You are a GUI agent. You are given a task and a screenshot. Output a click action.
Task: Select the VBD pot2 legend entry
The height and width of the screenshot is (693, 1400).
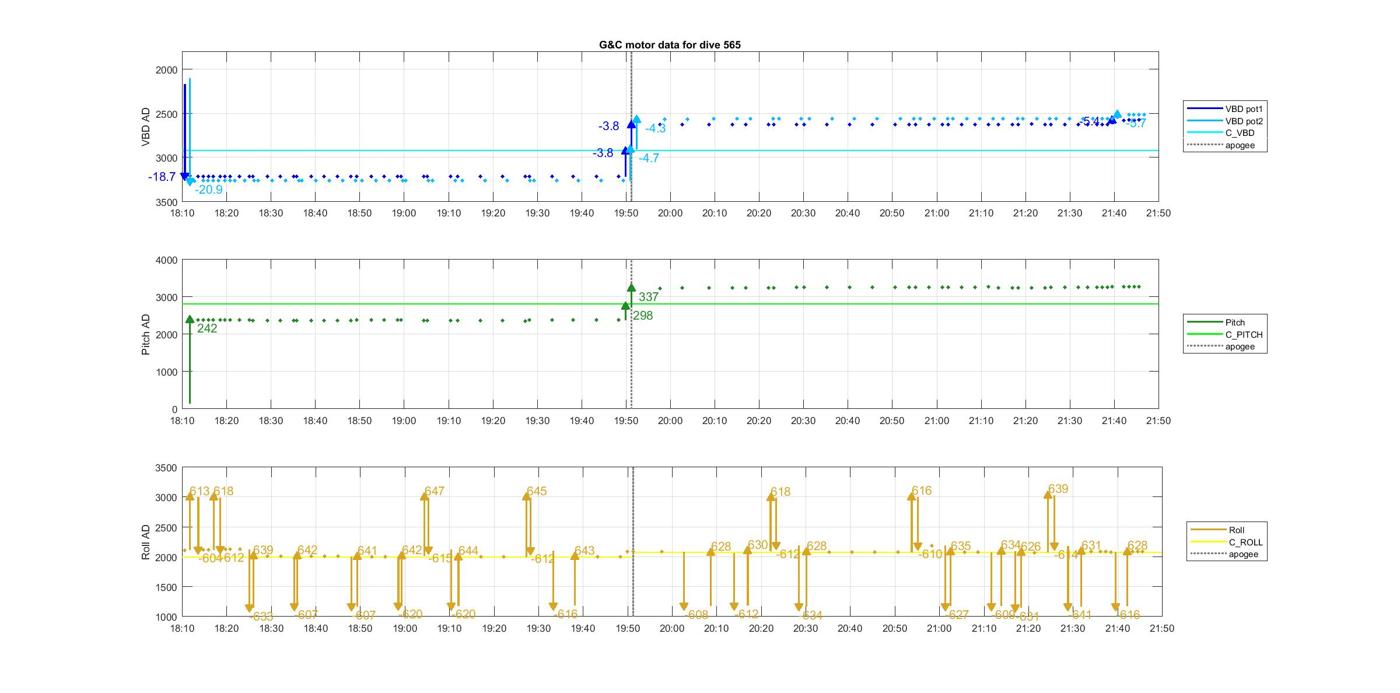pos(1226,120)
